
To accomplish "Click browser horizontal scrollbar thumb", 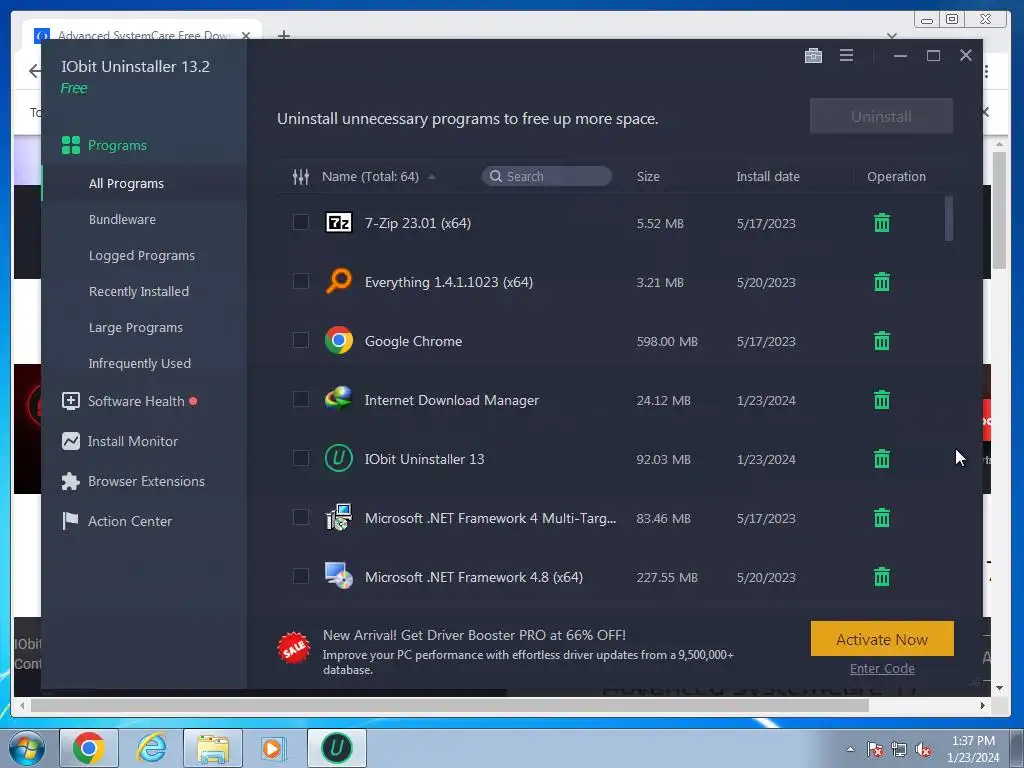I will (450, 706).
